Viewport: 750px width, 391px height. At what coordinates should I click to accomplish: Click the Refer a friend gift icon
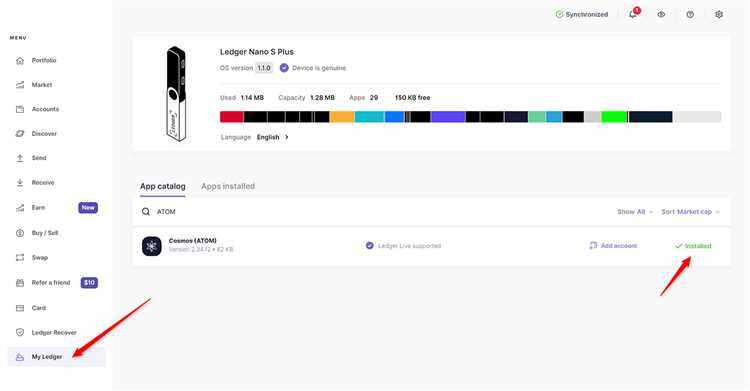pos(20,283)
